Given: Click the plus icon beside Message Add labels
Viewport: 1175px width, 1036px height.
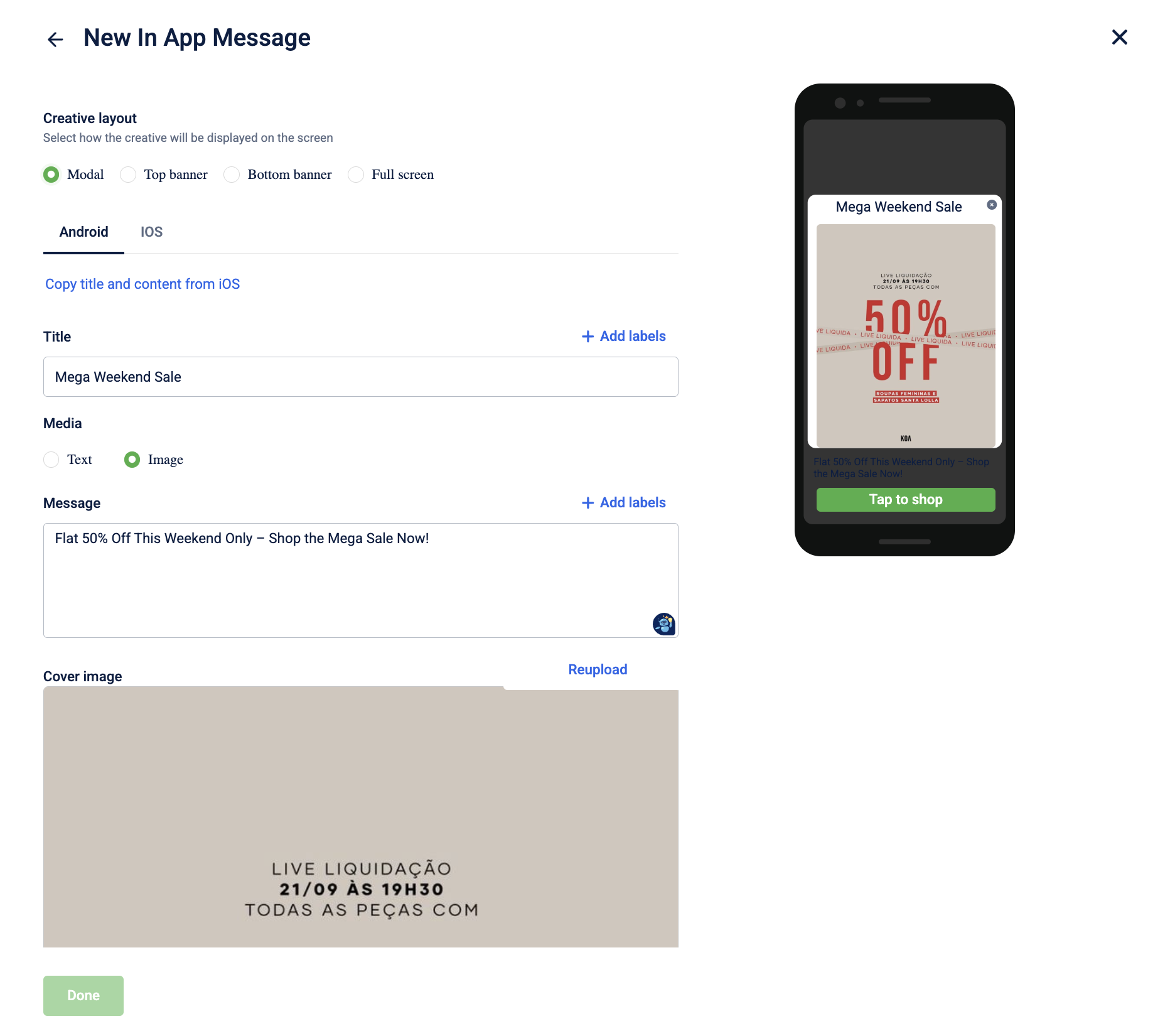Looking at the screenshot, I should pyautogui.click(x=587, y=503).
